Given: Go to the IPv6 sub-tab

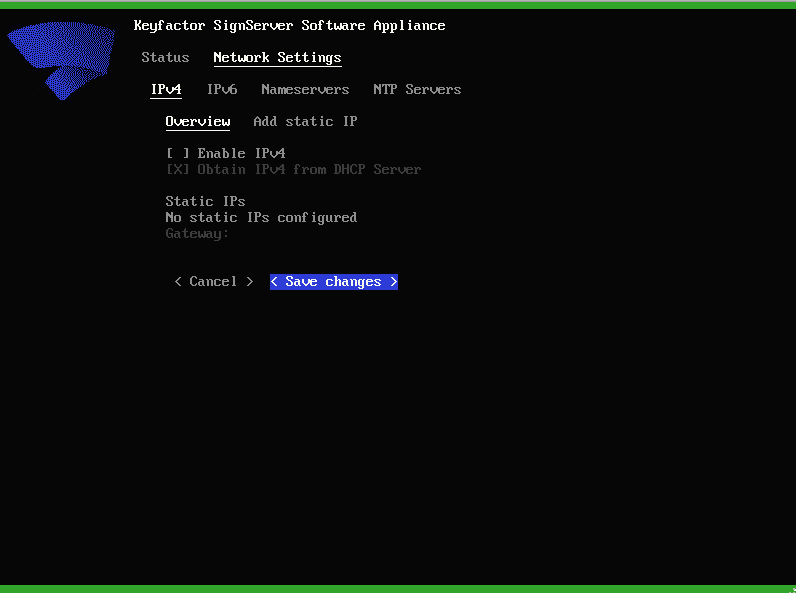Looking at the screenshot, I should [x=222, y=90].
